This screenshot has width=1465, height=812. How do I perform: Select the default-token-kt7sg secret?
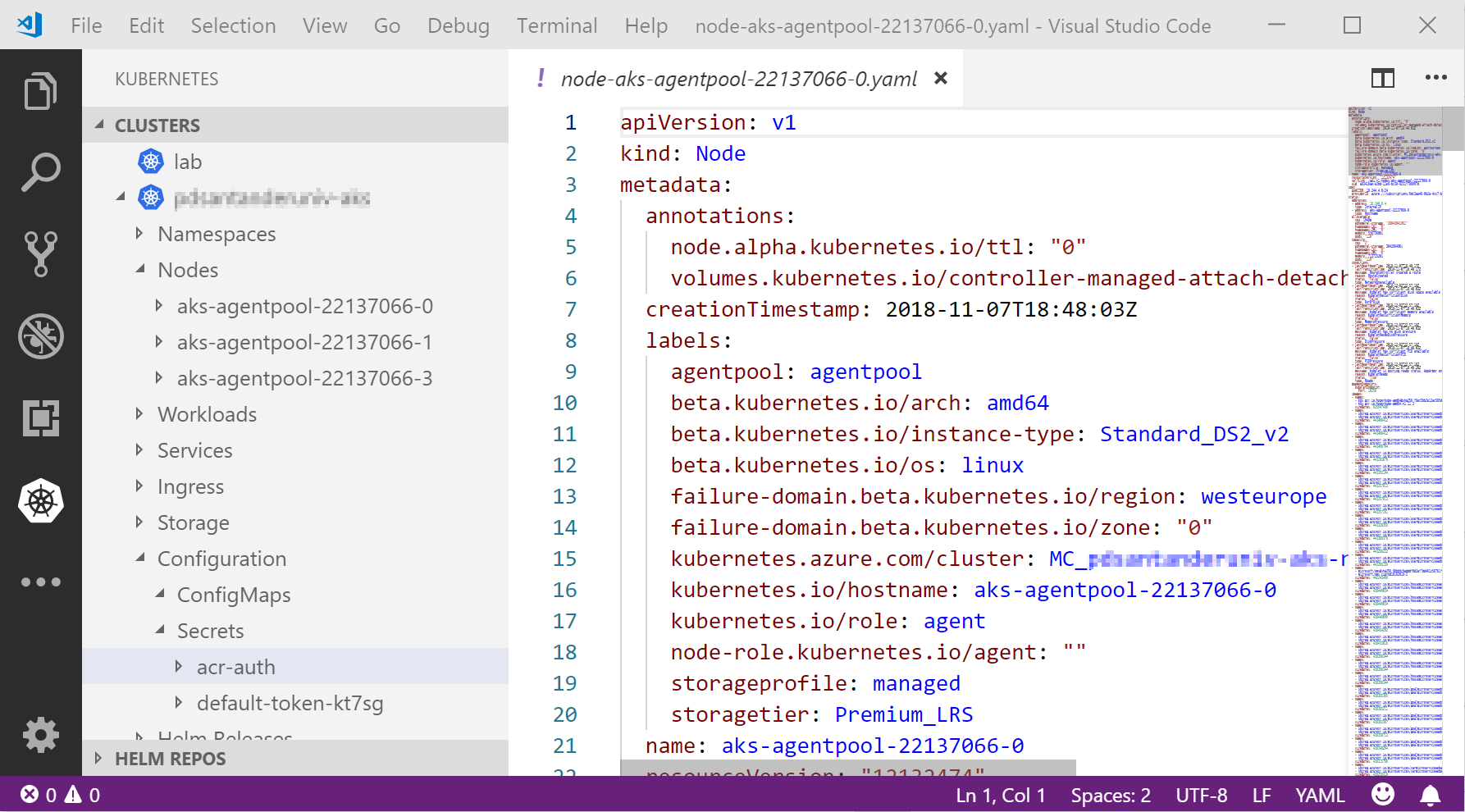click(x=290, y=703)
